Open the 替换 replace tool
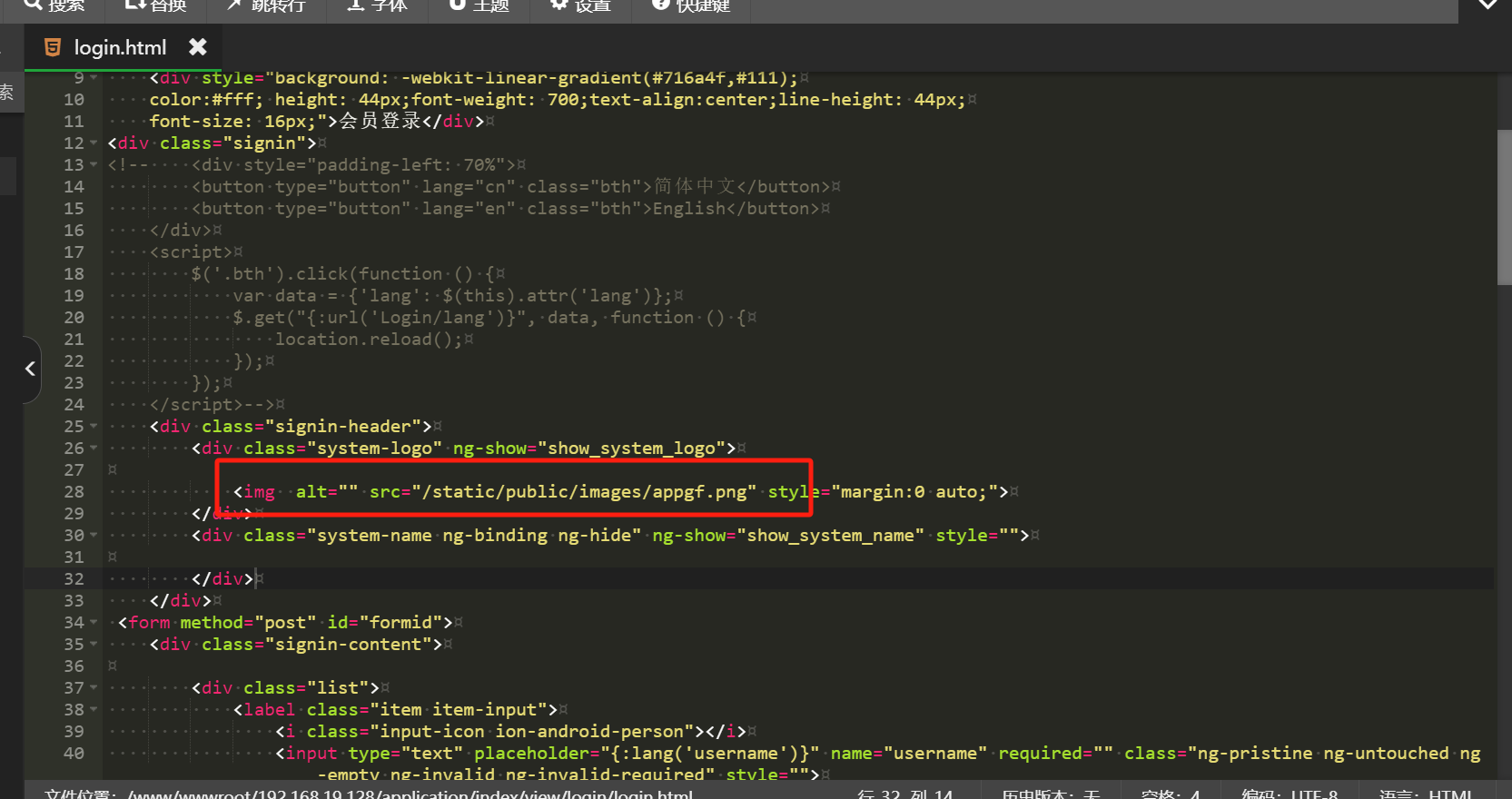The height and width of the screenshot is (799, 1512). coord(155,5)
